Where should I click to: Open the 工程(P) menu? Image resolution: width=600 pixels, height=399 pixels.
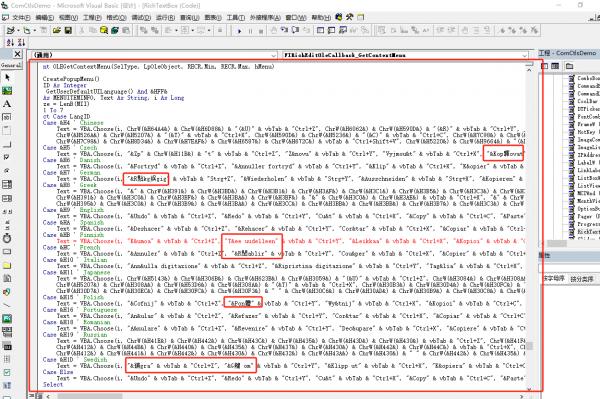pyautogui.click(x=92, y=18)
